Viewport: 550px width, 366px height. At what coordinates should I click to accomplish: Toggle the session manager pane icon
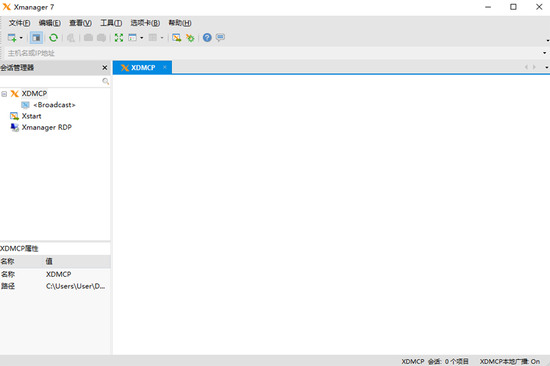click(36, 38)
